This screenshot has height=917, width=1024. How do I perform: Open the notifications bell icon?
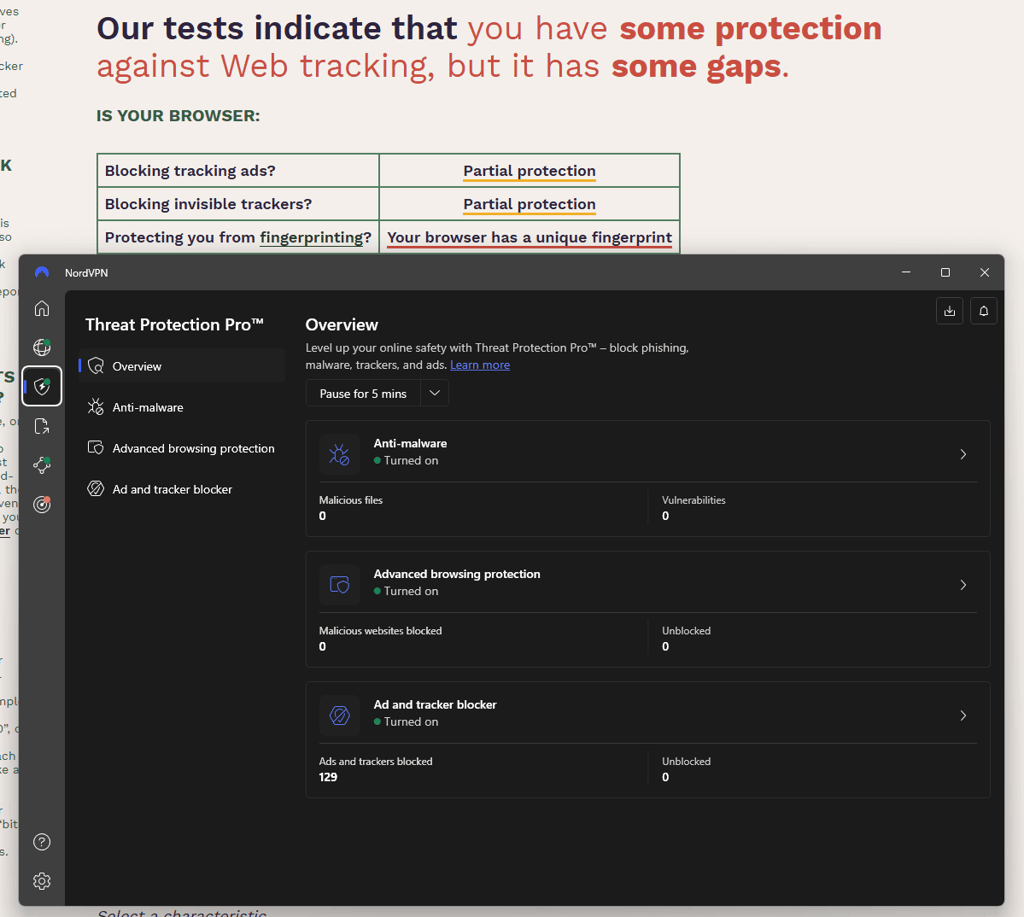pos(984,311)
